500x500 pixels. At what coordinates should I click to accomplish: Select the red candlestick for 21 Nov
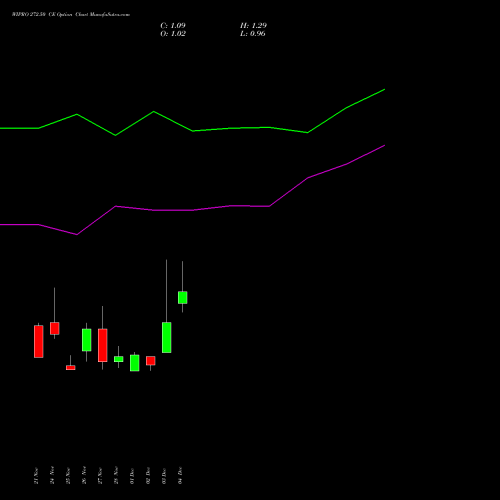click(x=39, y=341)
